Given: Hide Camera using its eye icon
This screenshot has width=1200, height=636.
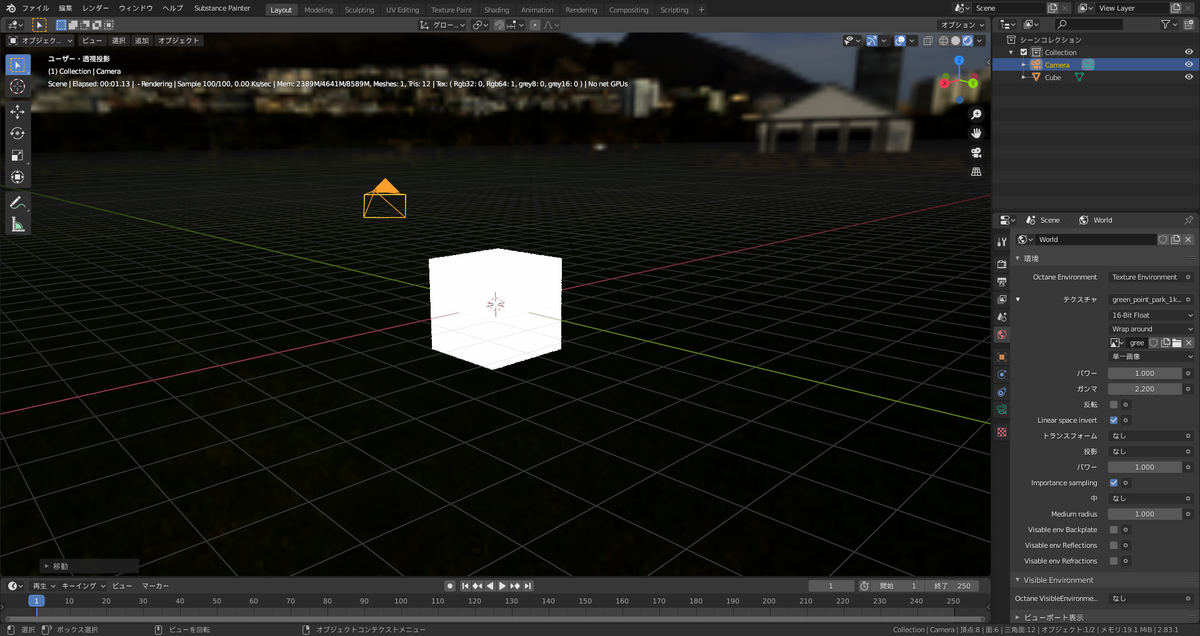Looking at the screenshot, I should (x=1188, y=65).
